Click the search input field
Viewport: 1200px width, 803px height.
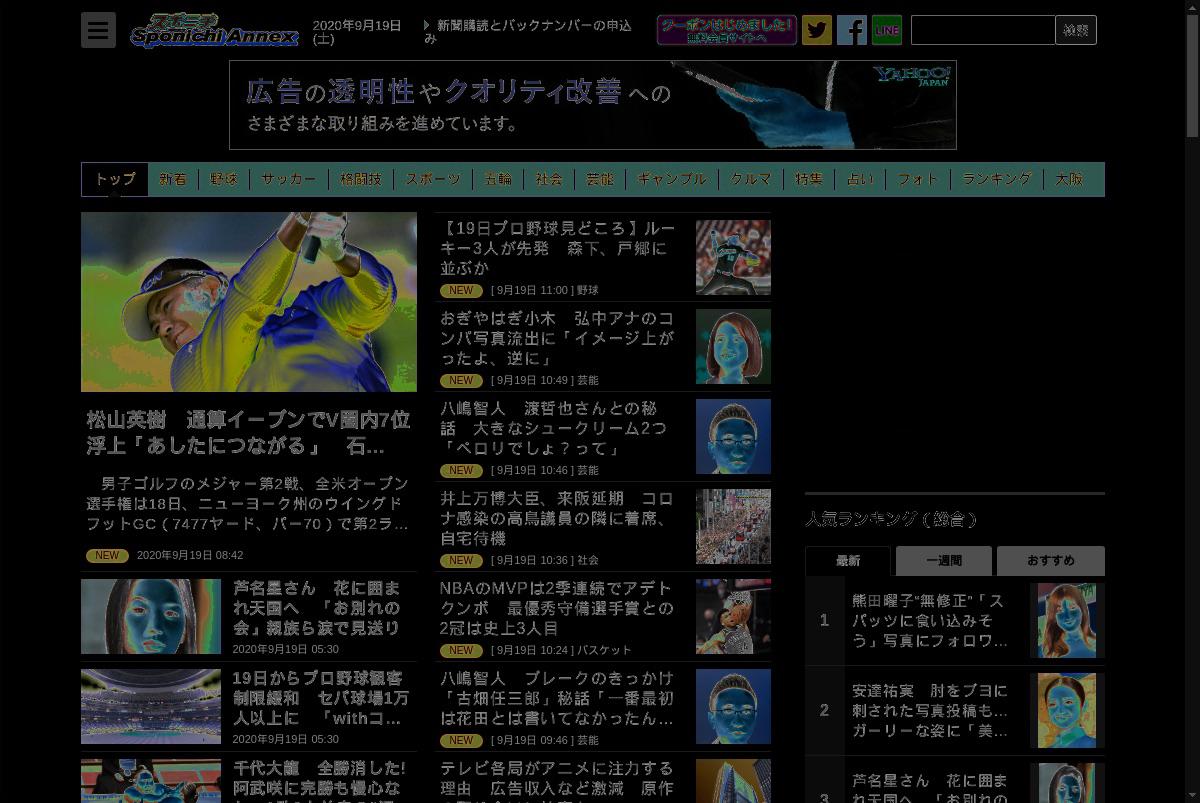[x=983, y=30]
